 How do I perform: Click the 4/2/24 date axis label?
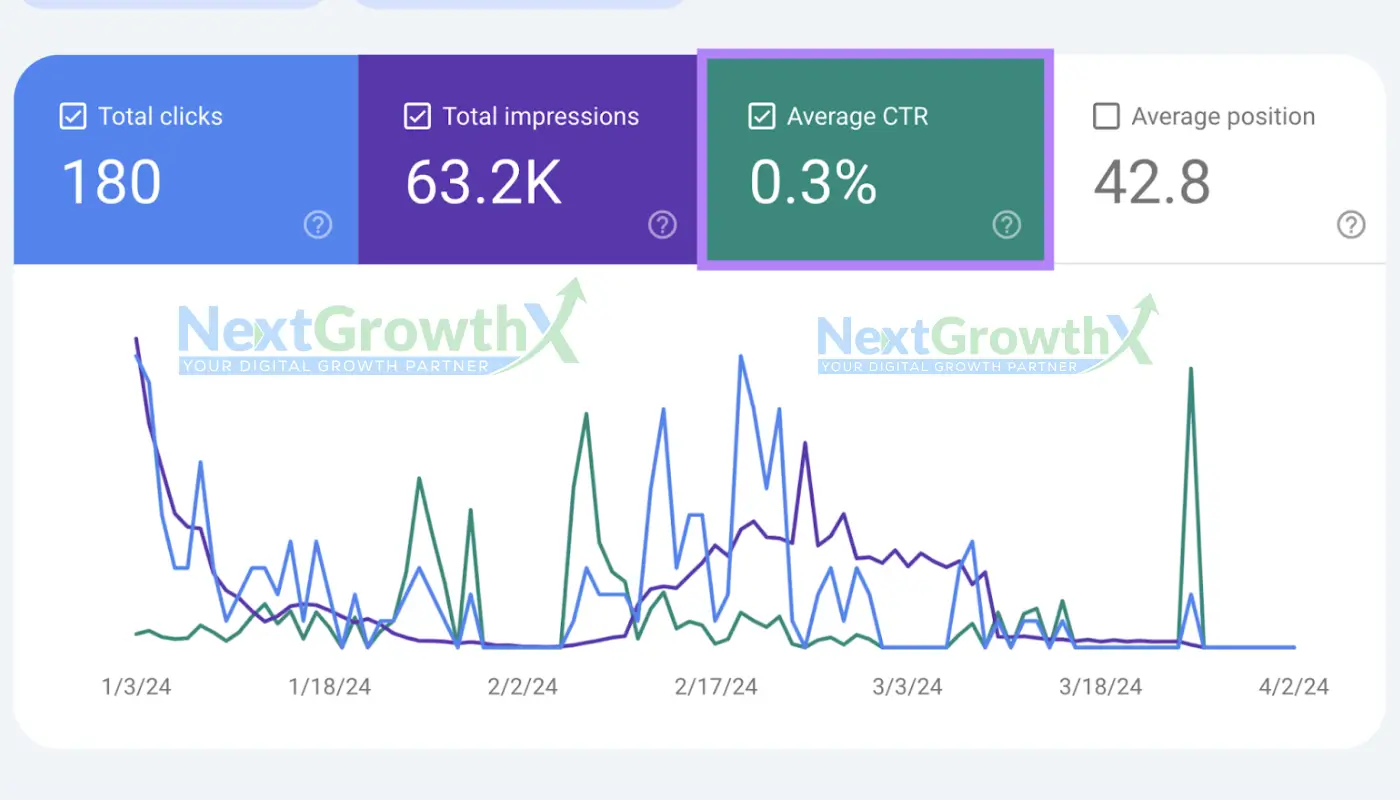coord(1294,687)
